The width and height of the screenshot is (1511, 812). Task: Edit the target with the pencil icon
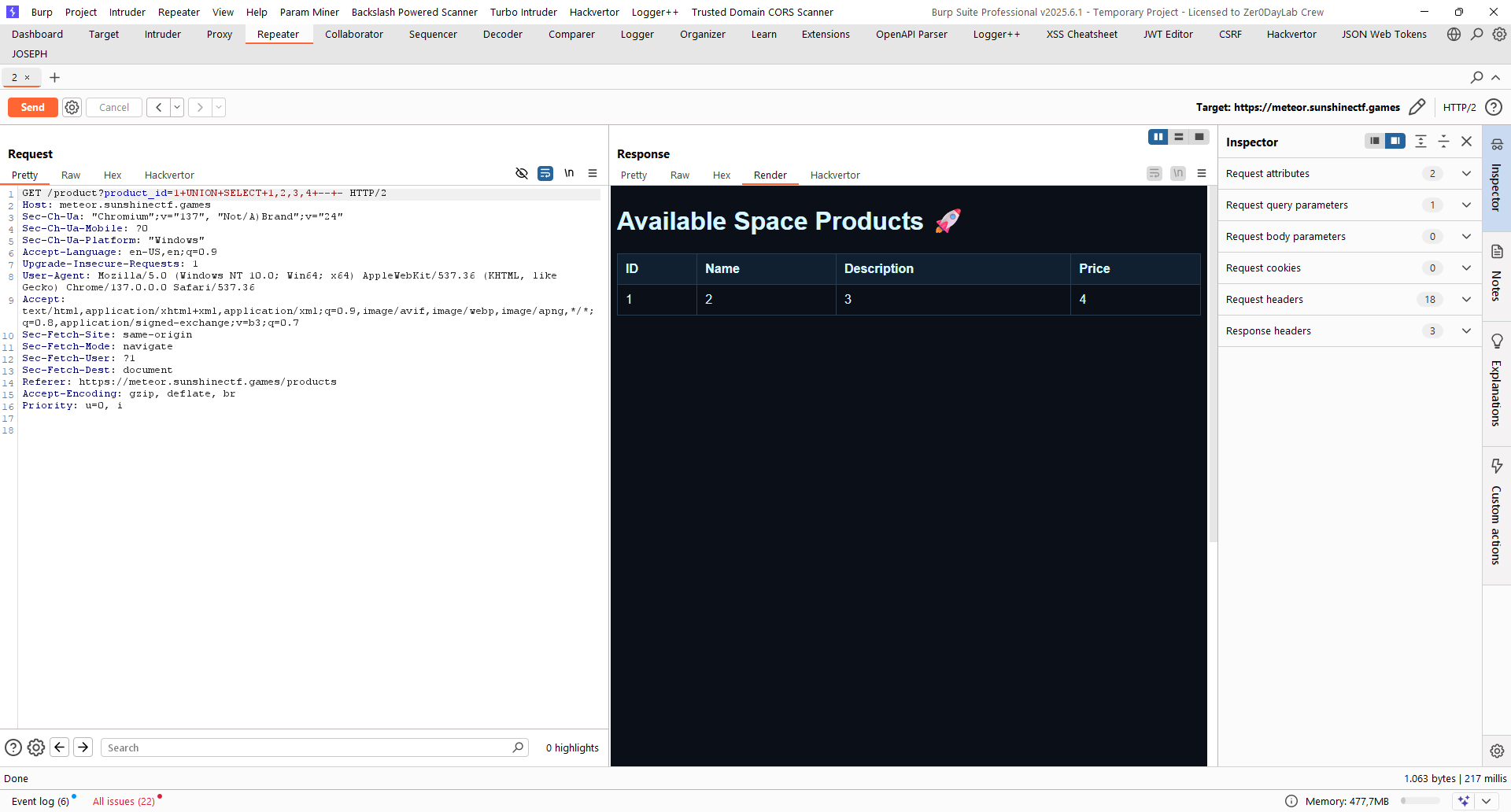tap(1417, 107)
